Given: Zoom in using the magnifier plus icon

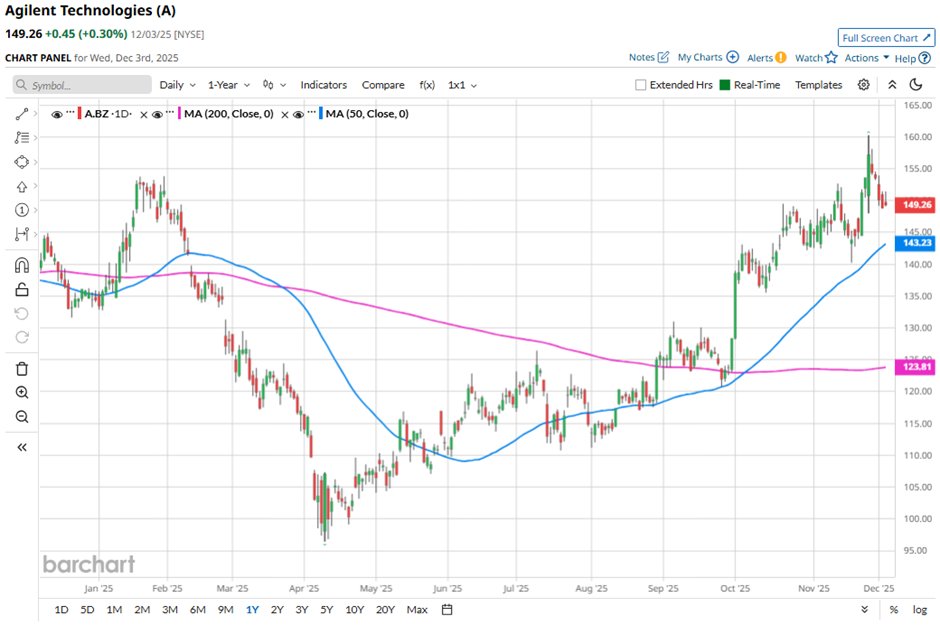Looking at the screenshot, I should coord(22,393).
